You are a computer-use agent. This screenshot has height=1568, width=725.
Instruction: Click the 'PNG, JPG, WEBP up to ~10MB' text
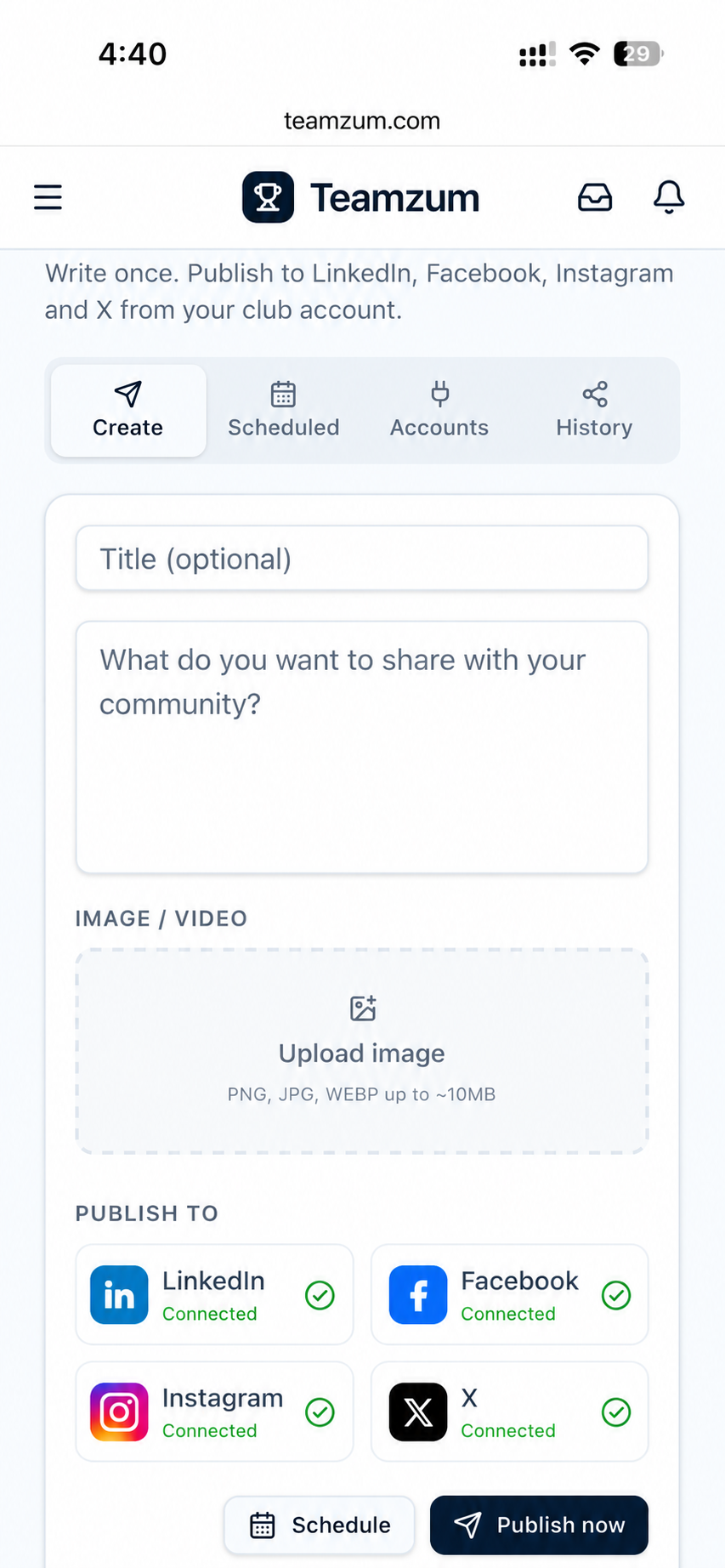pos(362,1094)
